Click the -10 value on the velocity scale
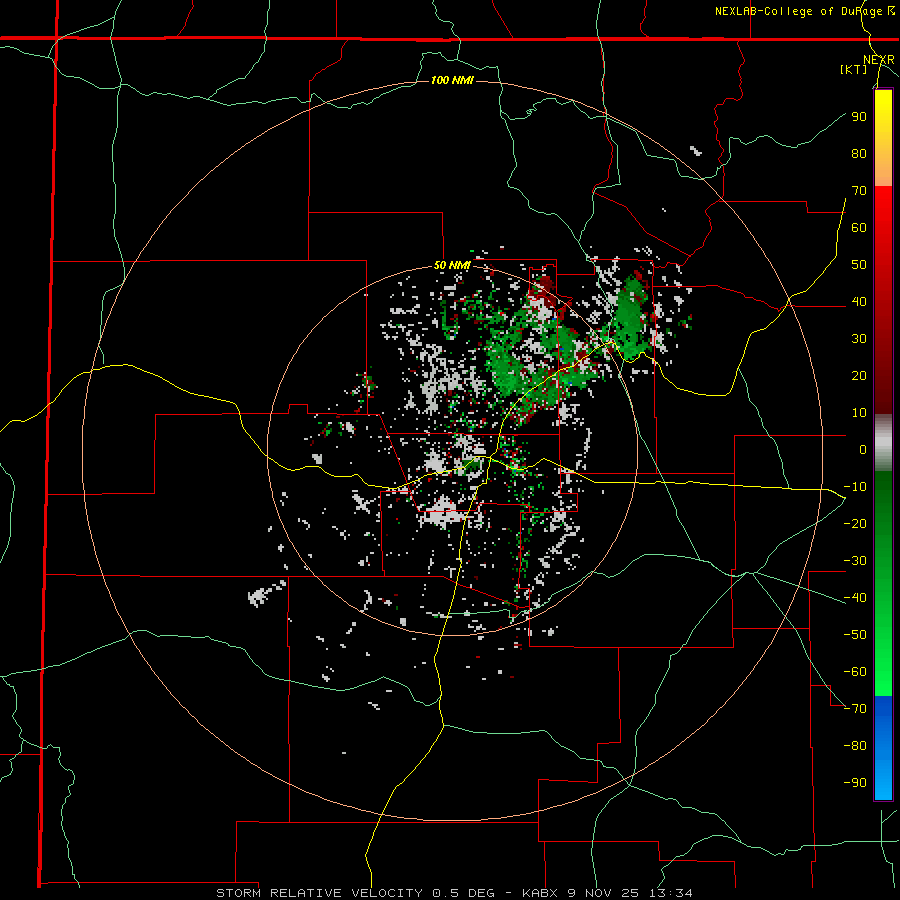This screenshot has width=900, height=900. pyautogui.click(x=855, y=487)
